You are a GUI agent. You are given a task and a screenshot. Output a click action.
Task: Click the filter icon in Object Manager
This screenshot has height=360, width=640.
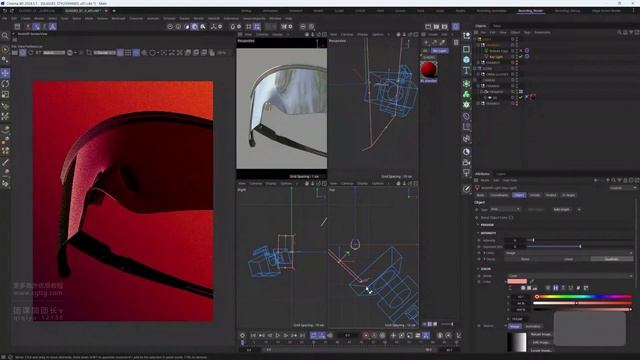[x=631, y=32]
